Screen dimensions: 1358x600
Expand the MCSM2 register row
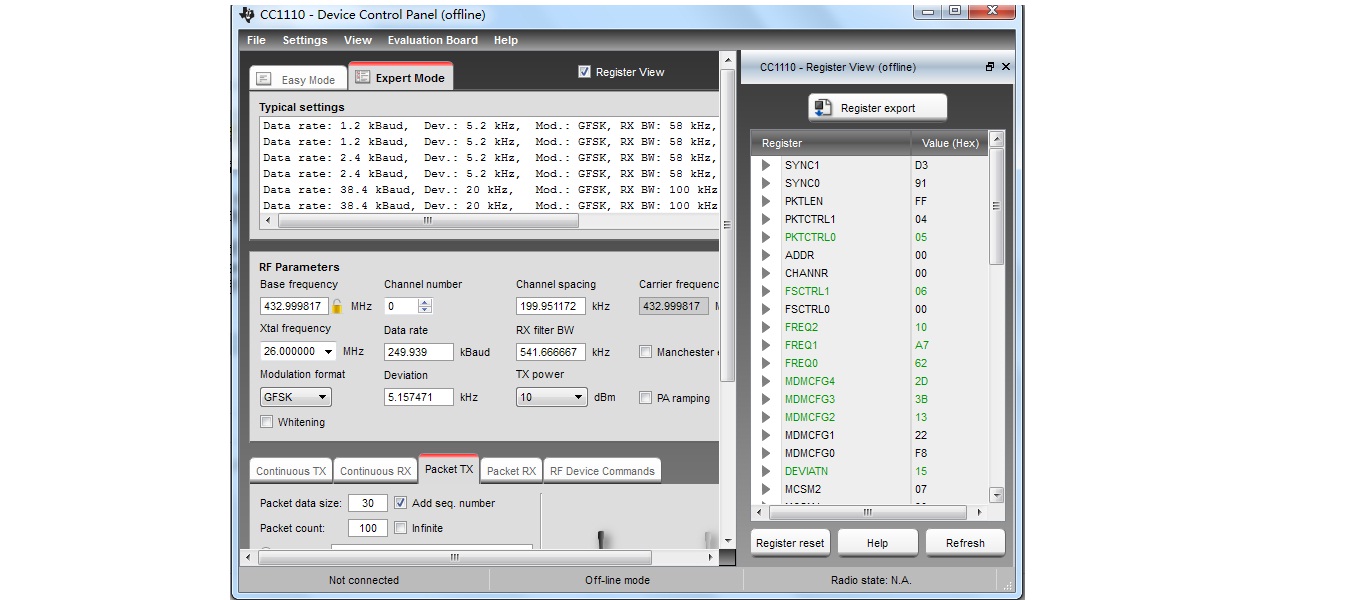tap(766, 489)
